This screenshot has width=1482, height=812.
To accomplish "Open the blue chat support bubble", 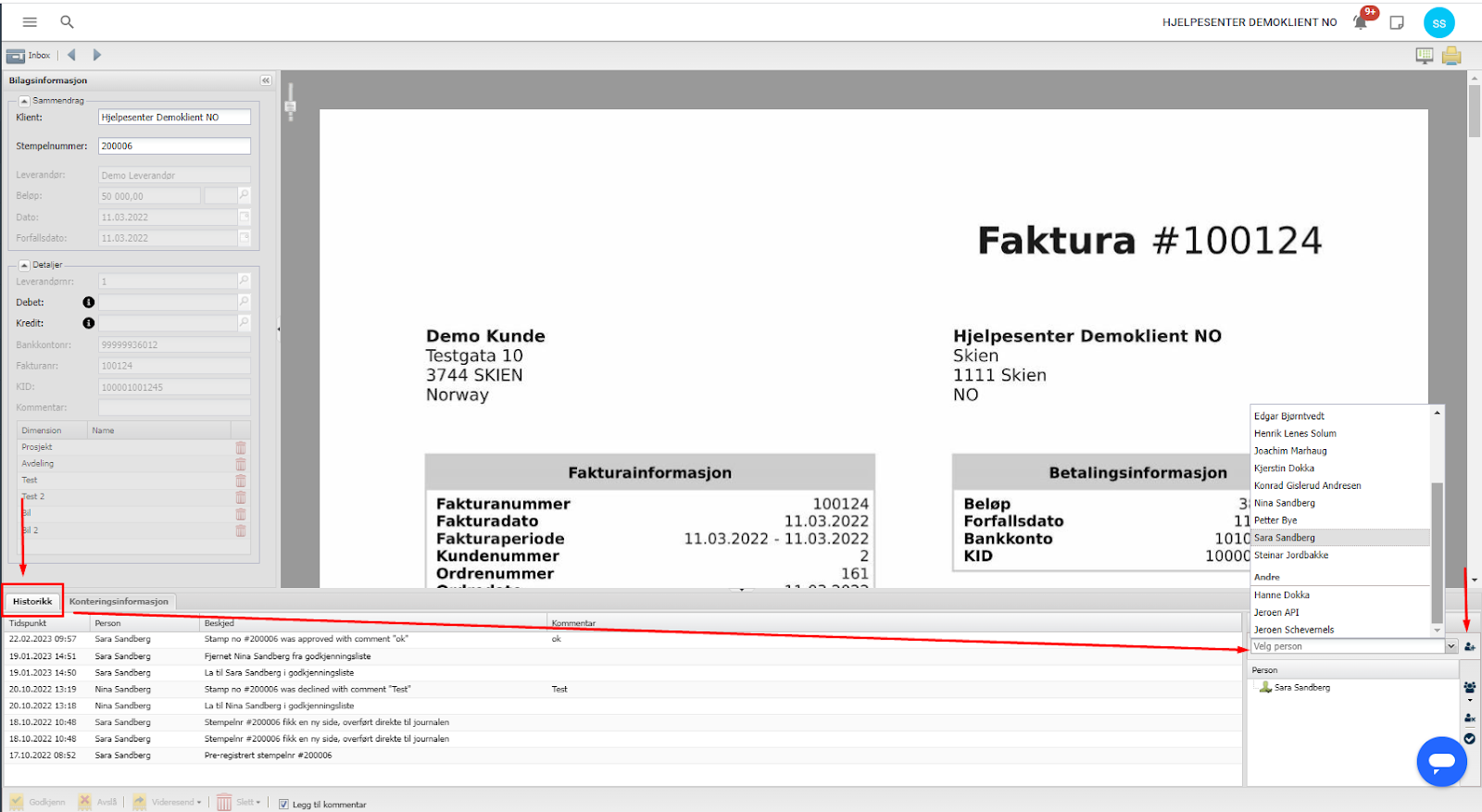I will (1441, 761).
